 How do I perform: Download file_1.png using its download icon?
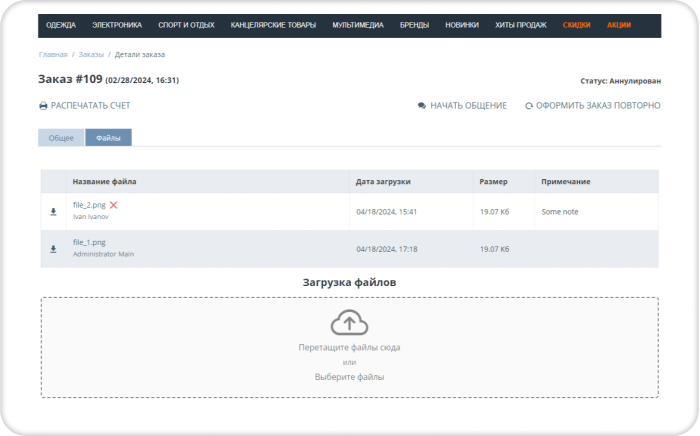[53, 249]
